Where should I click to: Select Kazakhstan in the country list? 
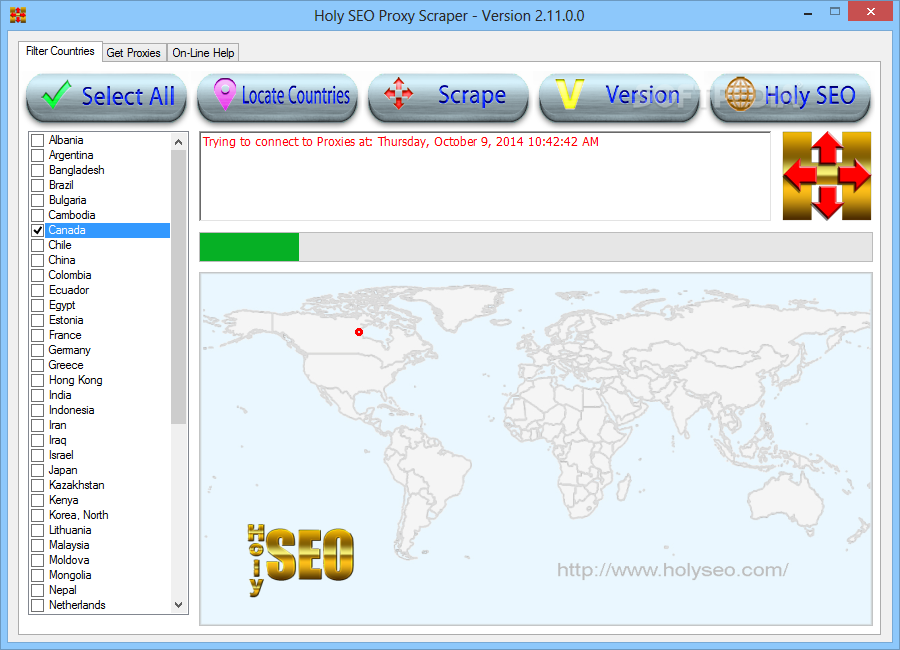click(77, 485)
